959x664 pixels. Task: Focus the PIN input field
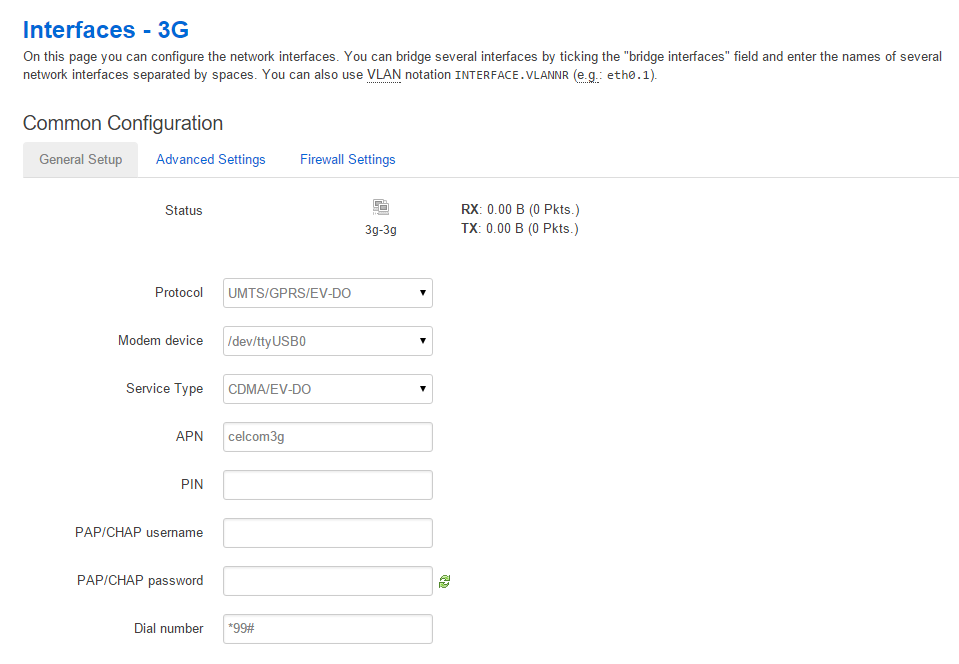(x=328, y=485)
